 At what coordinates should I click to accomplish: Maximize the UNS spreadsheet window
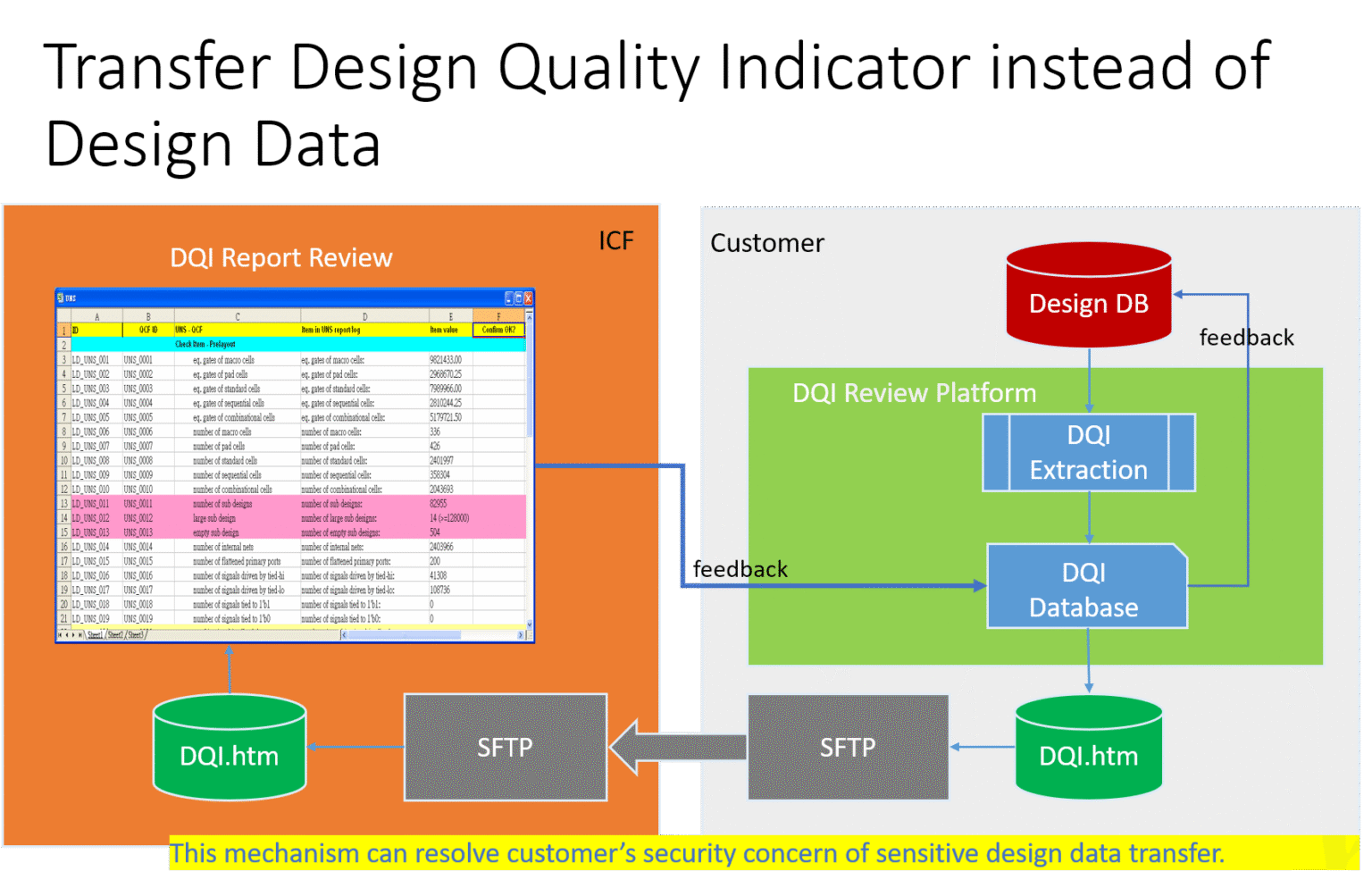518,297
